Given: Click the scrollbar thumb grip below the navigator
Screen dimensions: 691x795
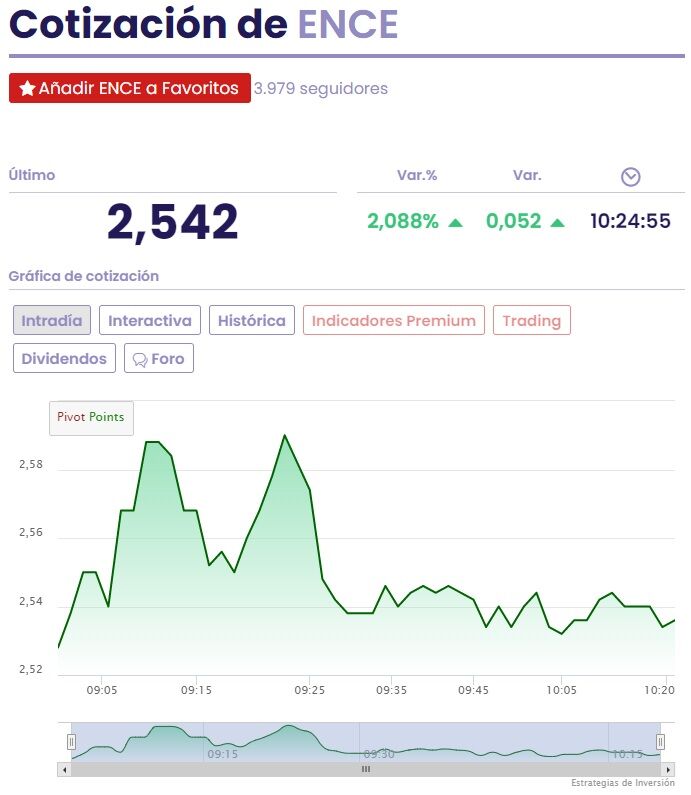Looking at the screenshot, I should tap(366, 769).
